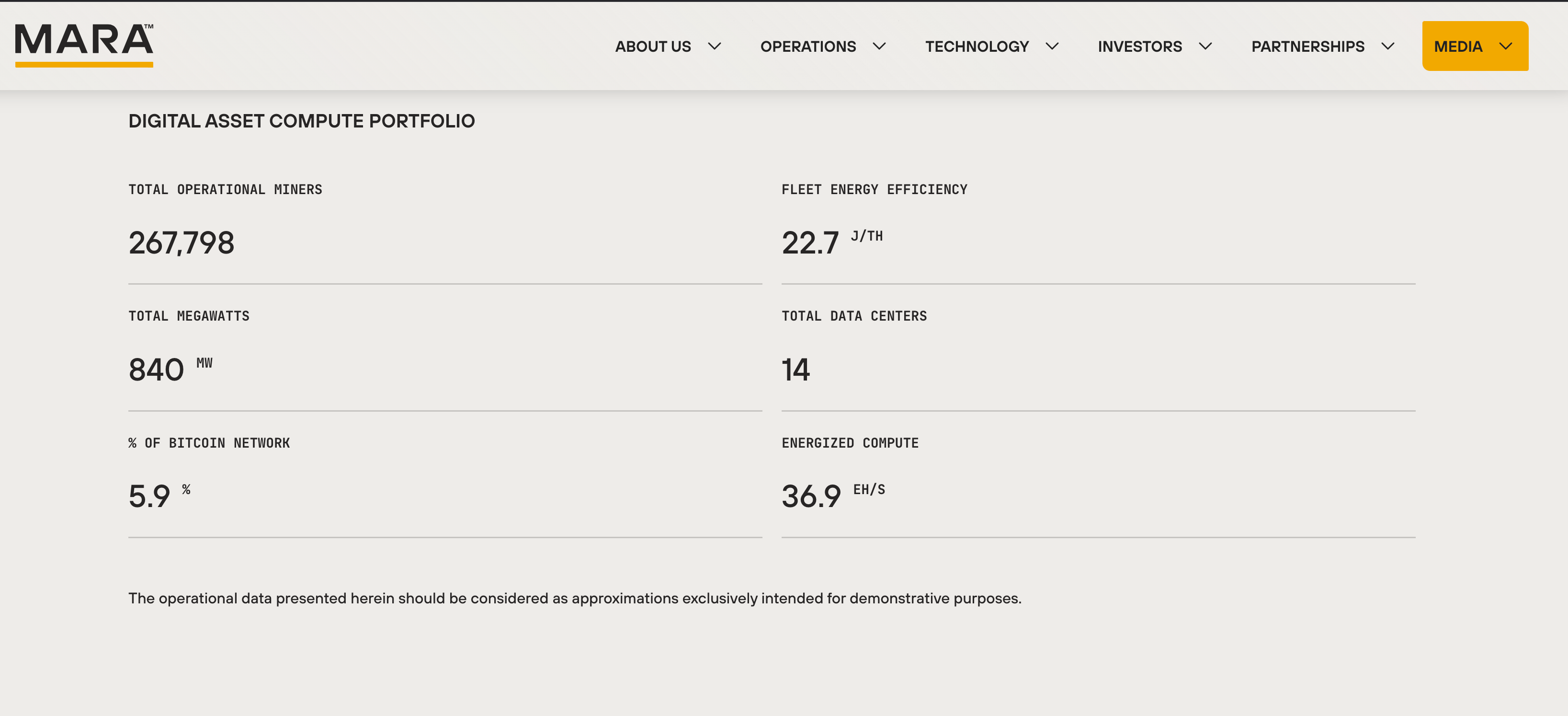Expand the Media chevron arrow
Viewport: 1568px width, 716px height.
(1505, 46)
